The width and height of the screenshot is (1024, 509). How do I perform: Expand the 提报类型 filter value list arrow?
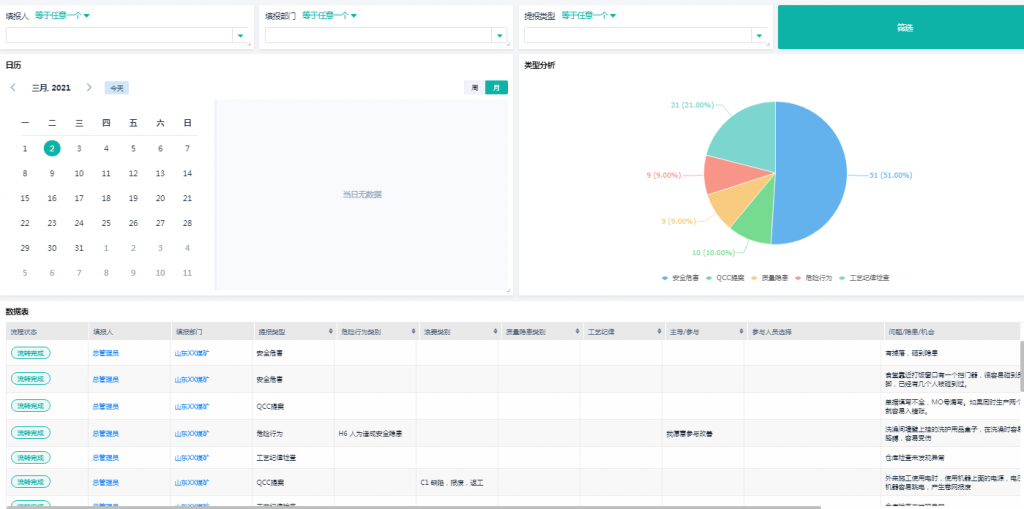760,36
